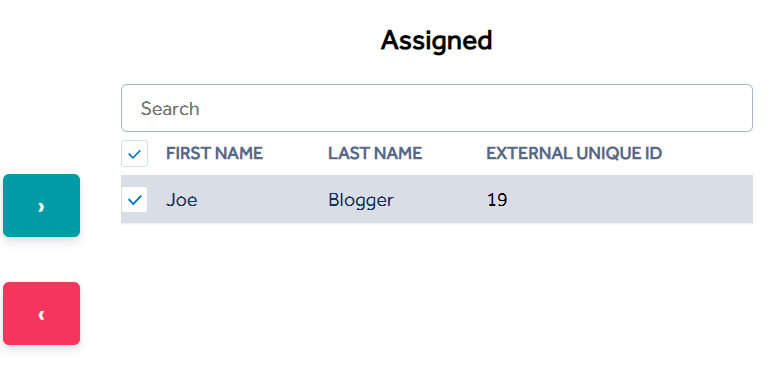Sort by the EXTERNAL UNIQUE ID column header

pos(574,154)
